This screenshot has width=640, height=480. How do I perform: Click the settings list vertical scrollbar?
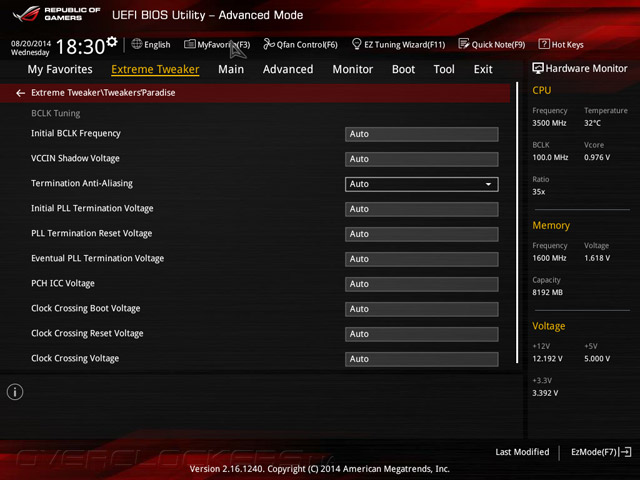517,222
